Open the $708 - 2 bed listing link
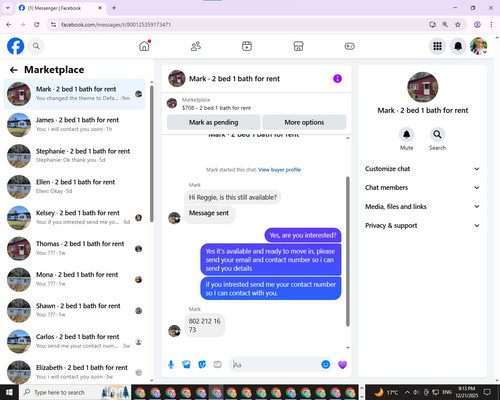This screenshot has height=400, width=500. 216,108
